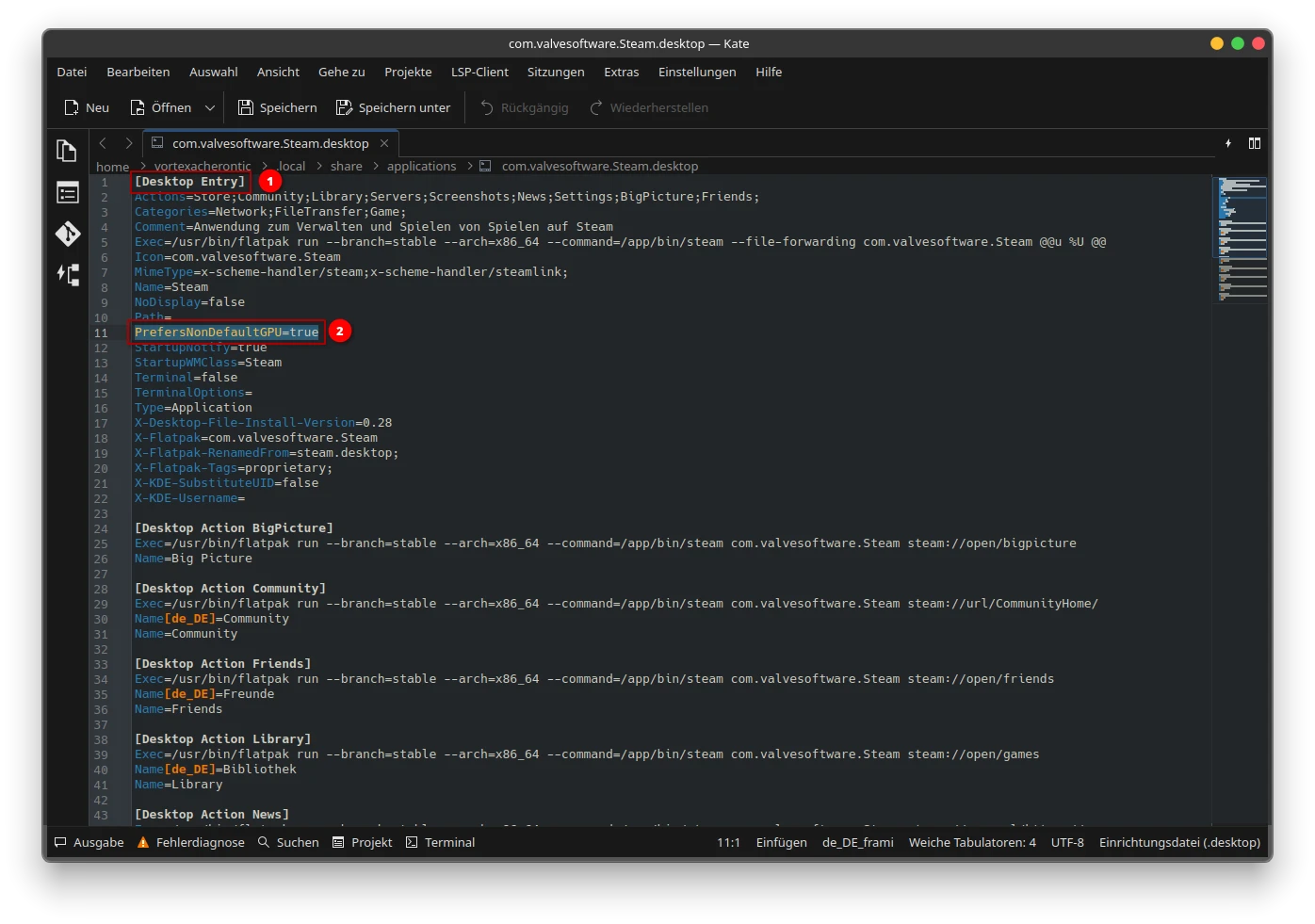Image resolution: width=1315 pixels, height=924 pixels.
Task: Click the PrefersNonDefaultGPU=true line
Action: (x=226, y=332)
